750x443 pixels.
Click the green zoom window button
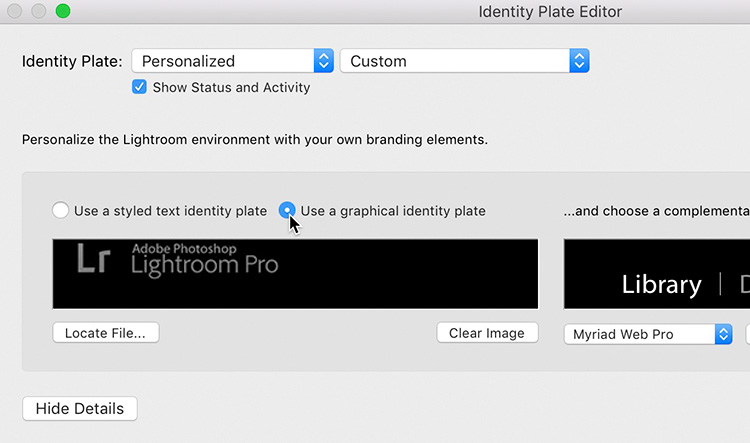[63, 11]
